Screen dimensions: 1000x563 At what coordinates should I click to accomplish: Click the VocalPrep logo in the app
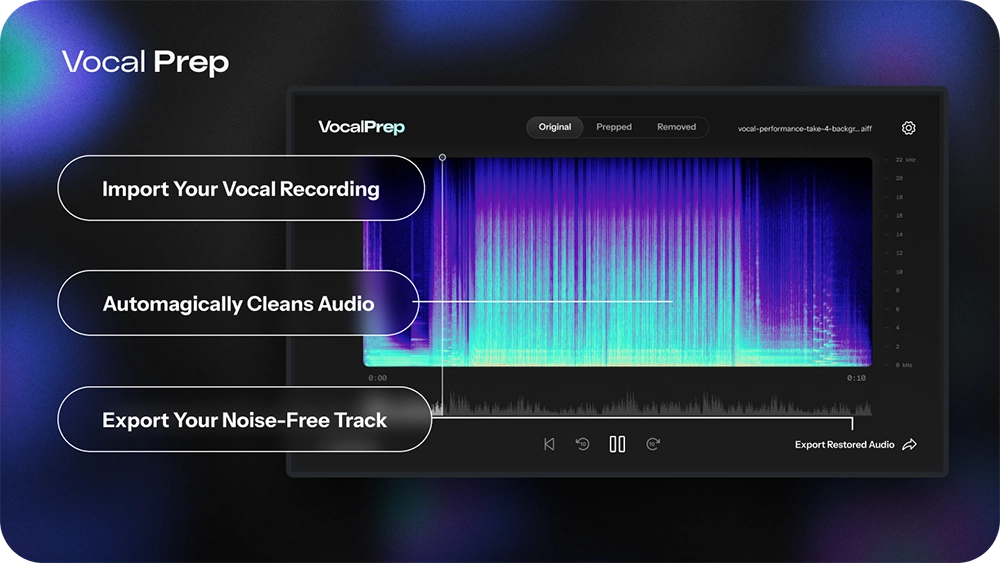[361, 127]
